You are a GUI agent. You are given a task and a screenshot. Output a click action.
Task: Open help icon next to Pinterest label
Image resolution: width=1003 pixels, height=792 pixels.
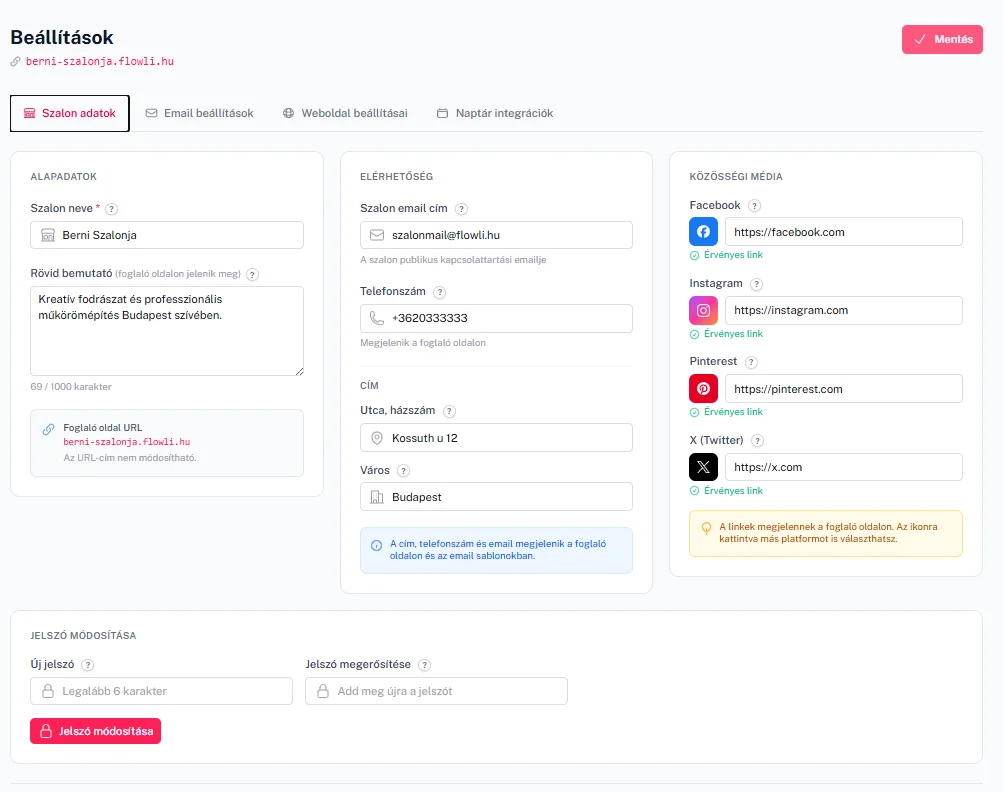tap(752, 362)
